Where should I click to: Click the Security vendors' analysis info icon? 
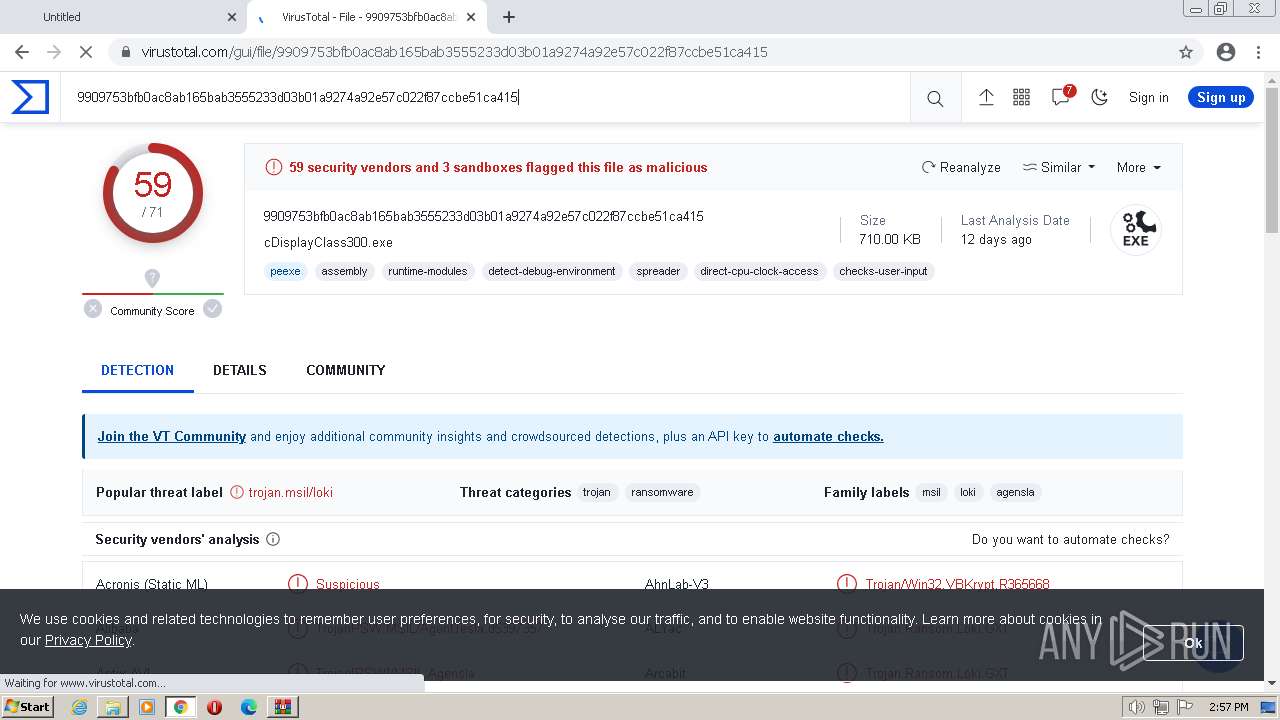pyautogui.click(x=273, y=539)
